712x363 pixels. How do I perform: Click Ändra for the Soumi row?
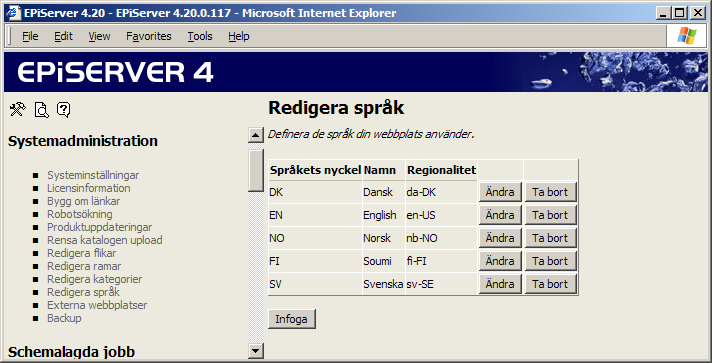pos(500,261)
